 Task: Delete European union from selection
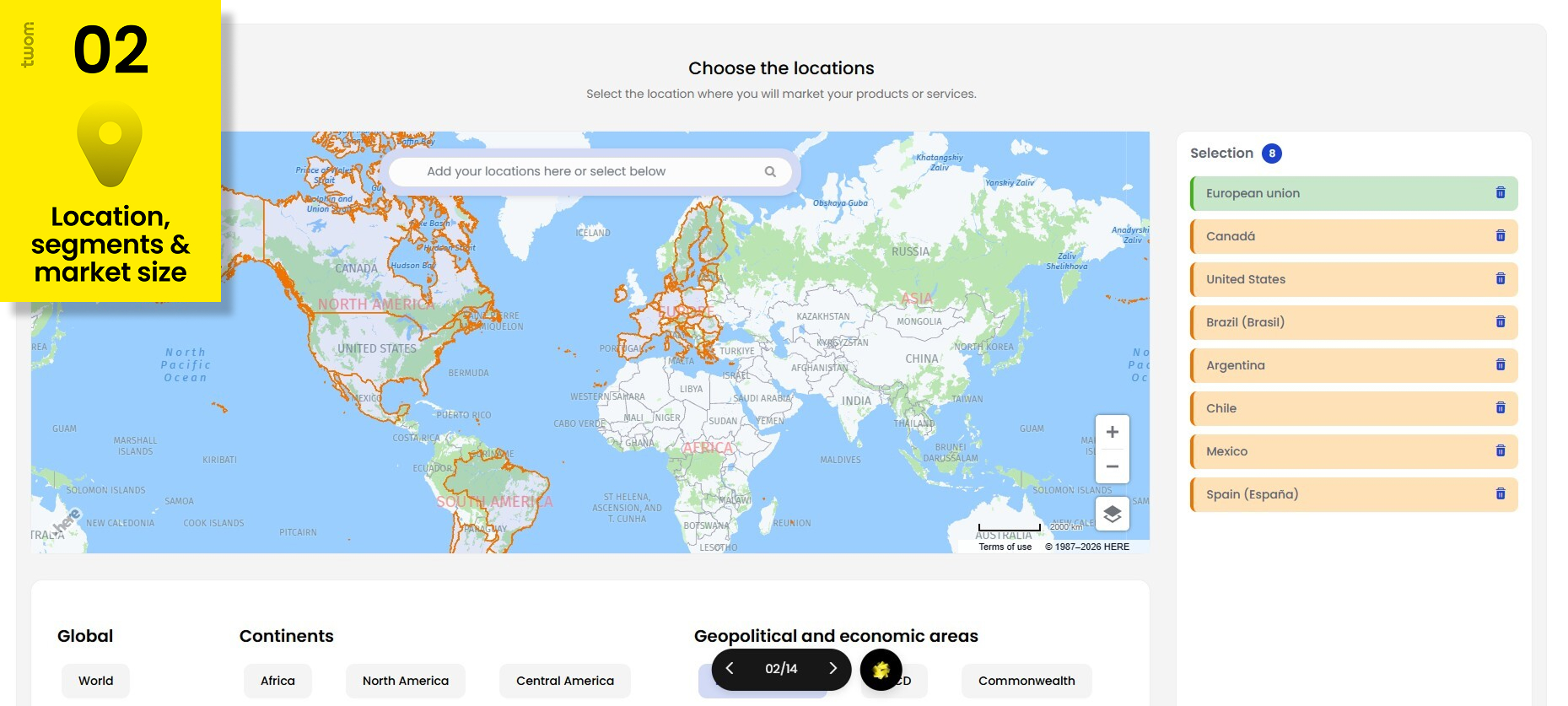click(x=1500, y=193)
